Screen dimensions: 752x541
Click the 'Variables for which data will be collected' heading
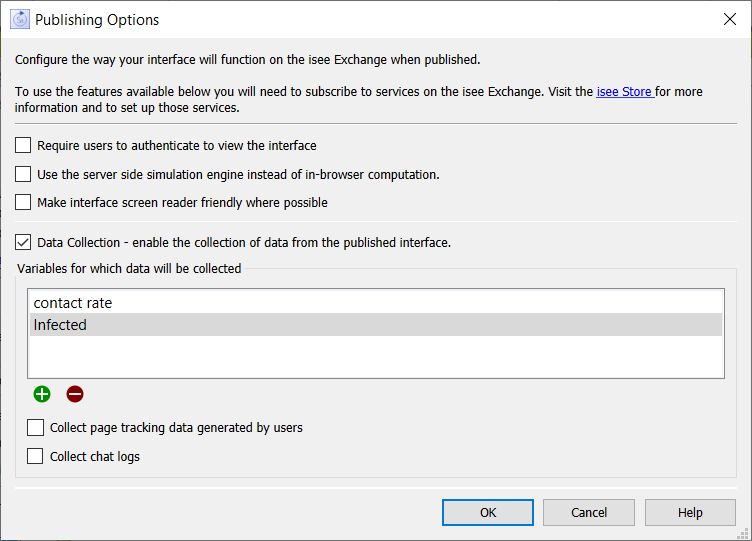[x=129, y=269]
